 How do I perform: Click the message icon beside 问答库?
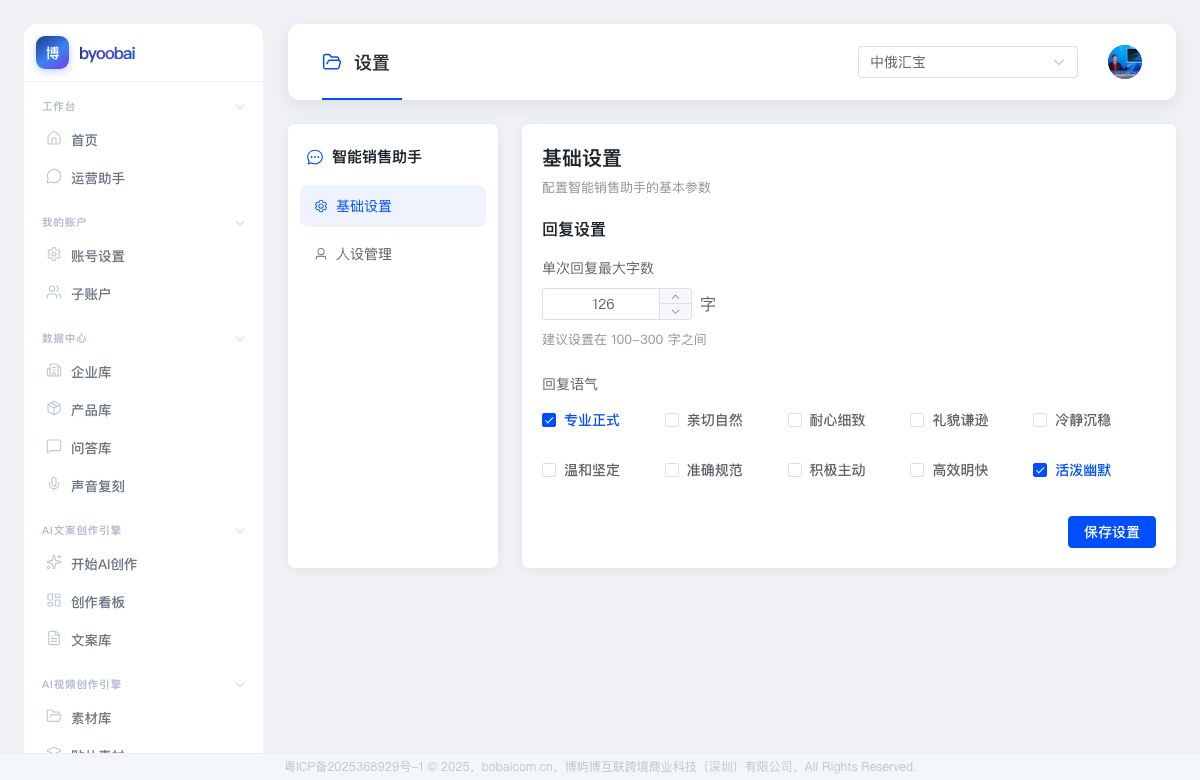[x=54, y=447]
